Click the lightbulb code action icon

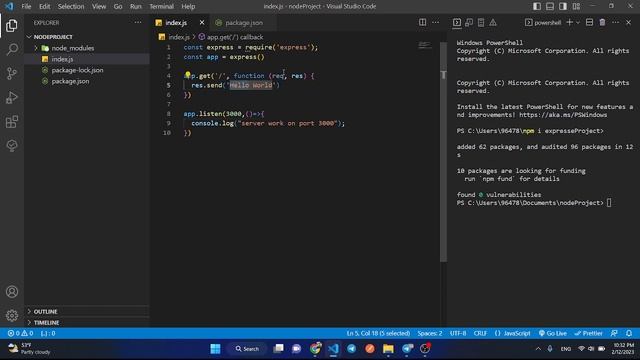click(188, 75)
